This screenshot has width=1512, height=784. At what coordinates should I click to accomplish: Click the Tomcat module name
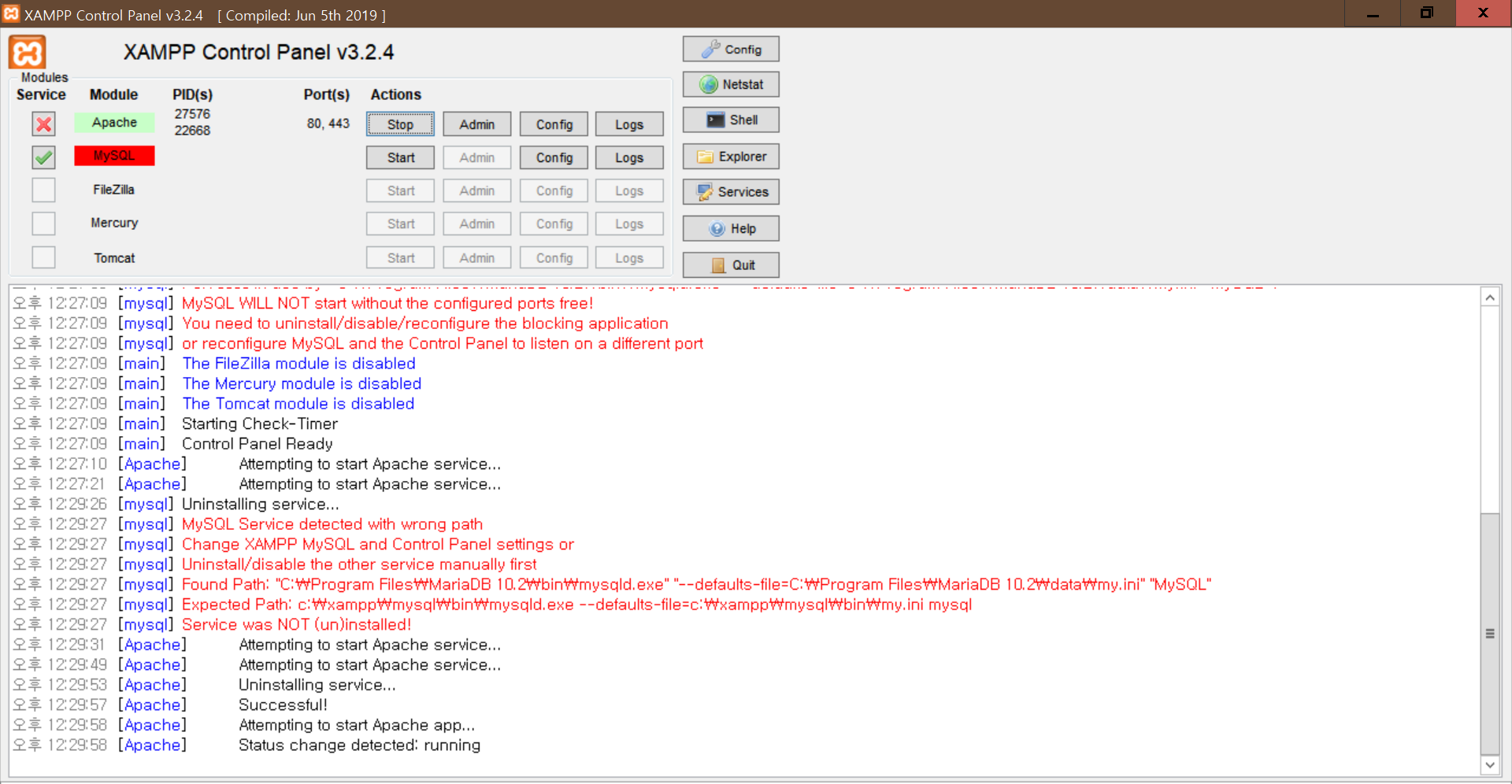[x=114, y=258]
